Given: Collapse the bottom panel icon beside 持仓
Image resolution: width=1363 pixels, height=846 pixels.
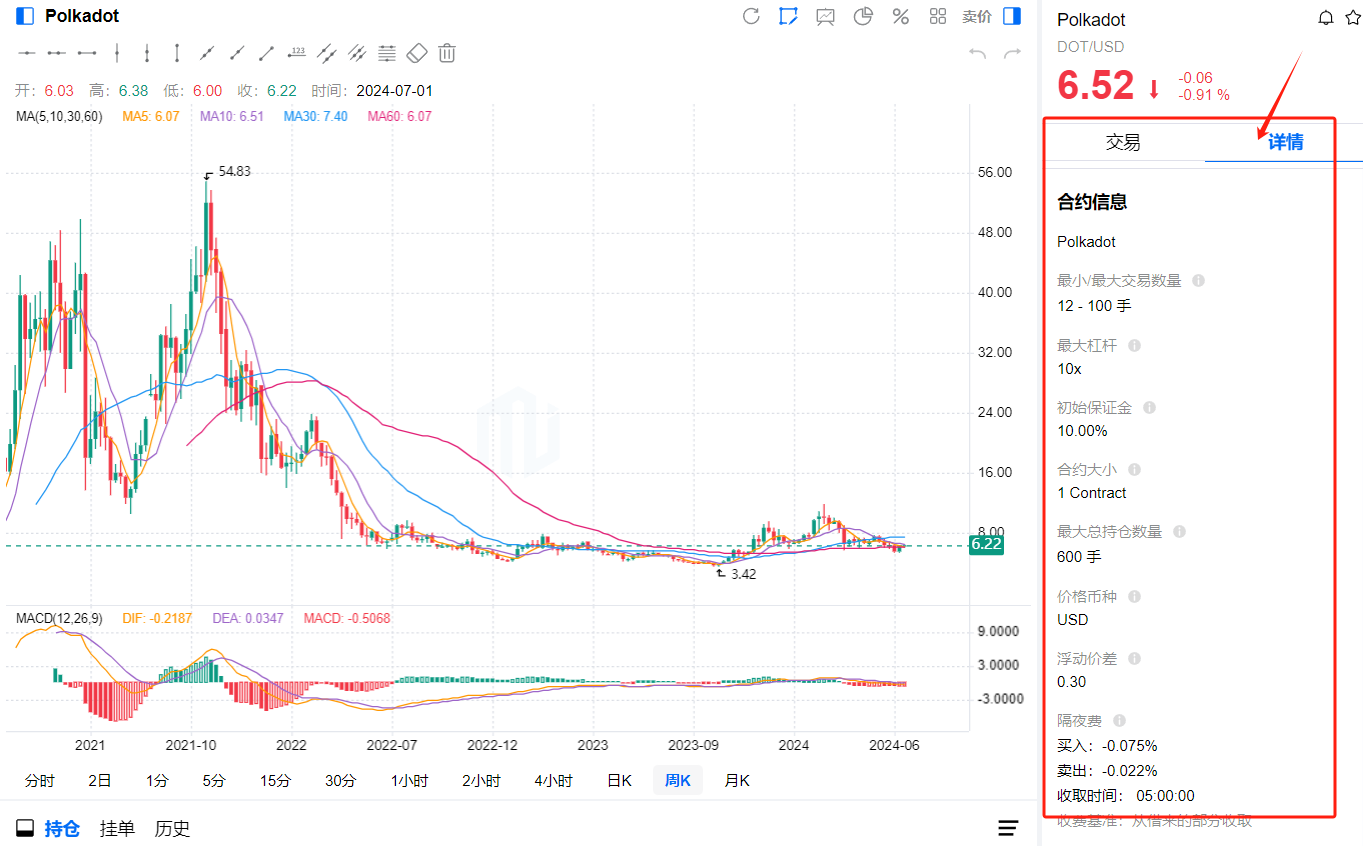Looking at the screenshot, I should coord(25,828).
